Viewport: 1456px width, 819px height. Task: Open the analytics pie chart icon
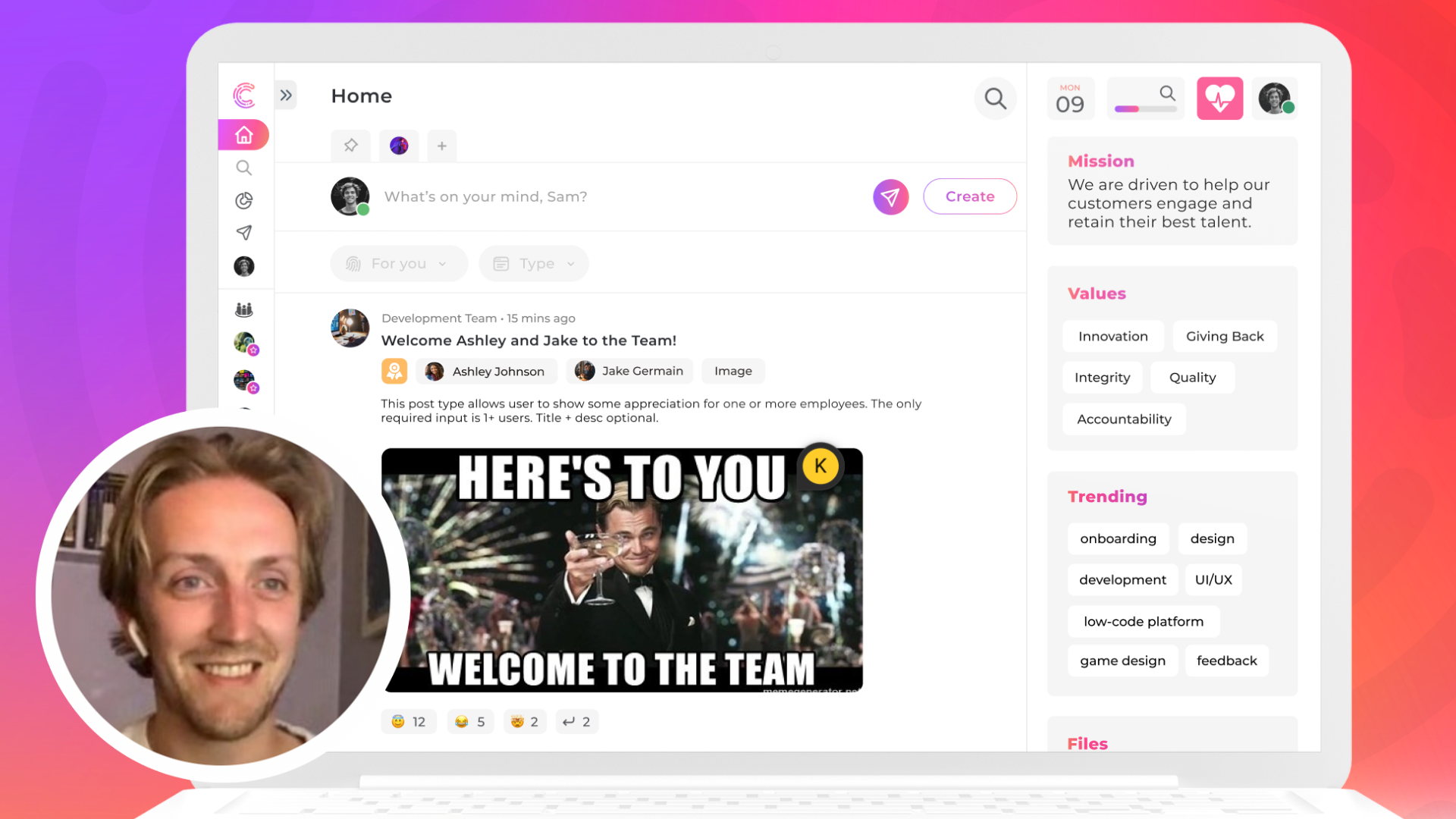tap(243, 200)
